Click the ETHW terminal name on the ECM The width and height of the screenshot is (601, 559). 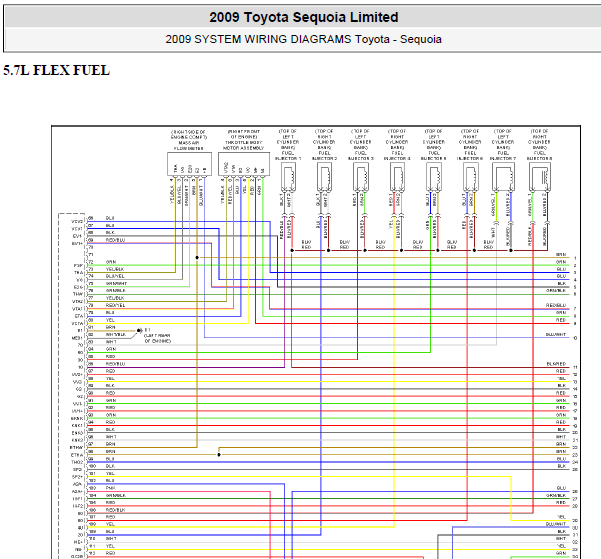(76, 448)
